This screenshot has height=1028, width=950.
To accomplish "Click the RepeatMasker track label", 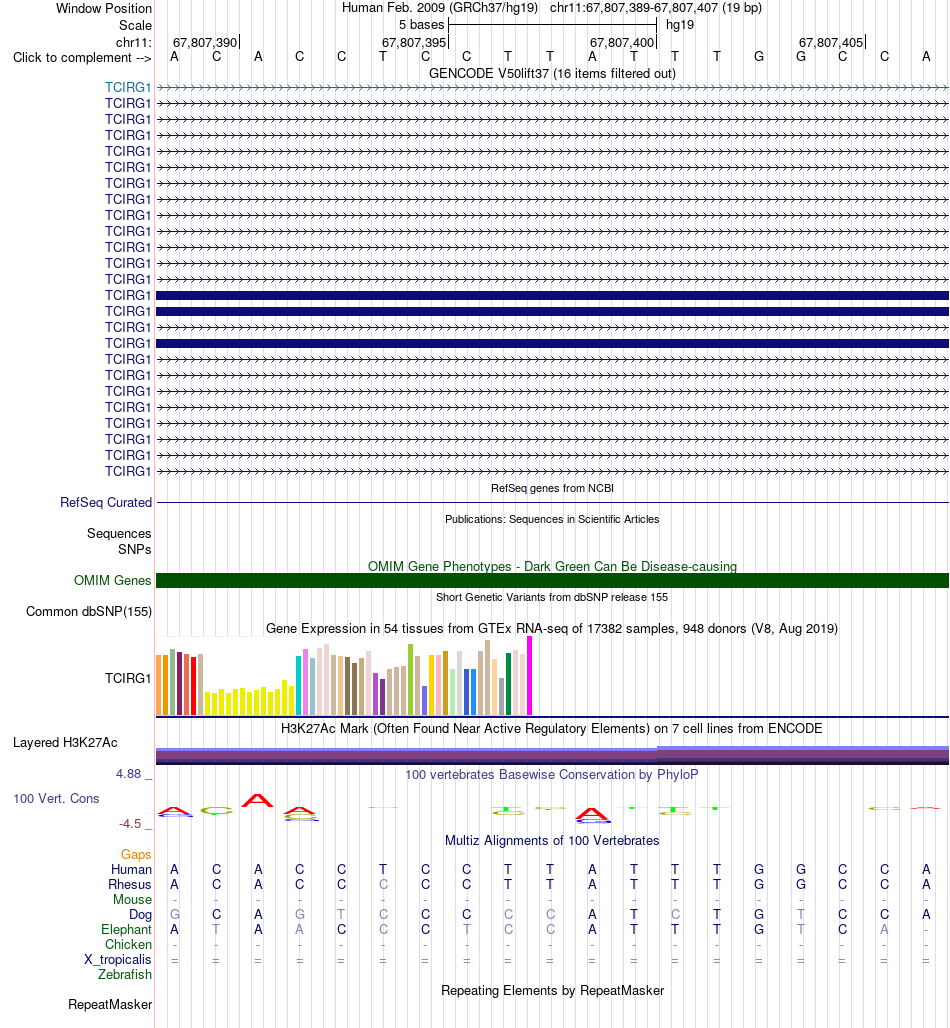I will tap(109, 1005).
